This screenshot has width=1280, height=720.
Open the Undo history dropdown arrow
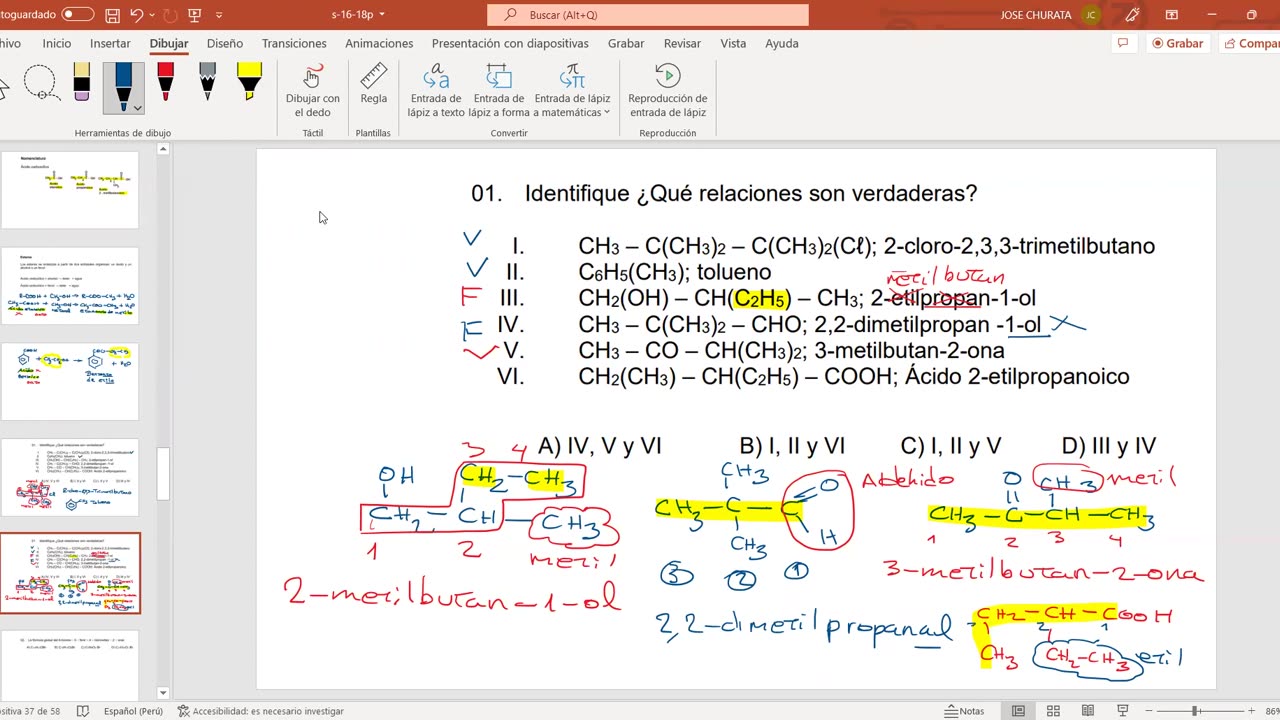click(x=152, y=15)
